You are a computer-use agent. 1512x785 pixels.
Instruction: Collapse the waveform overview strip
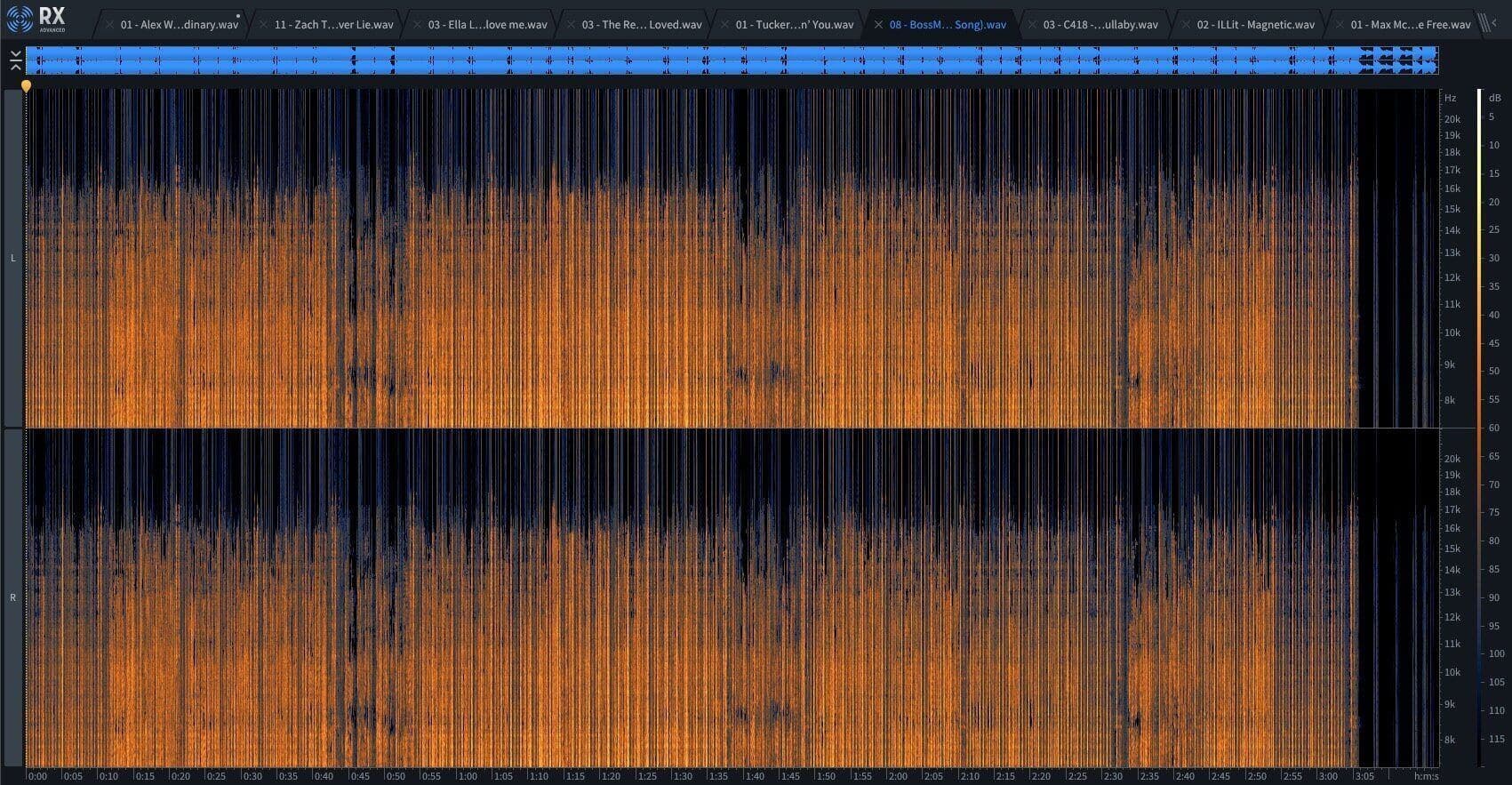(x=15, y=60)
